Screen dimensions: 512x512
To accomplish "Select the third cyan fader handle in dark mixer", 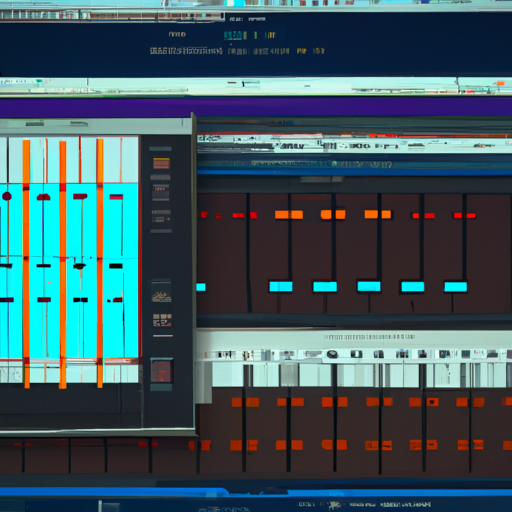I will click(369, 286).
